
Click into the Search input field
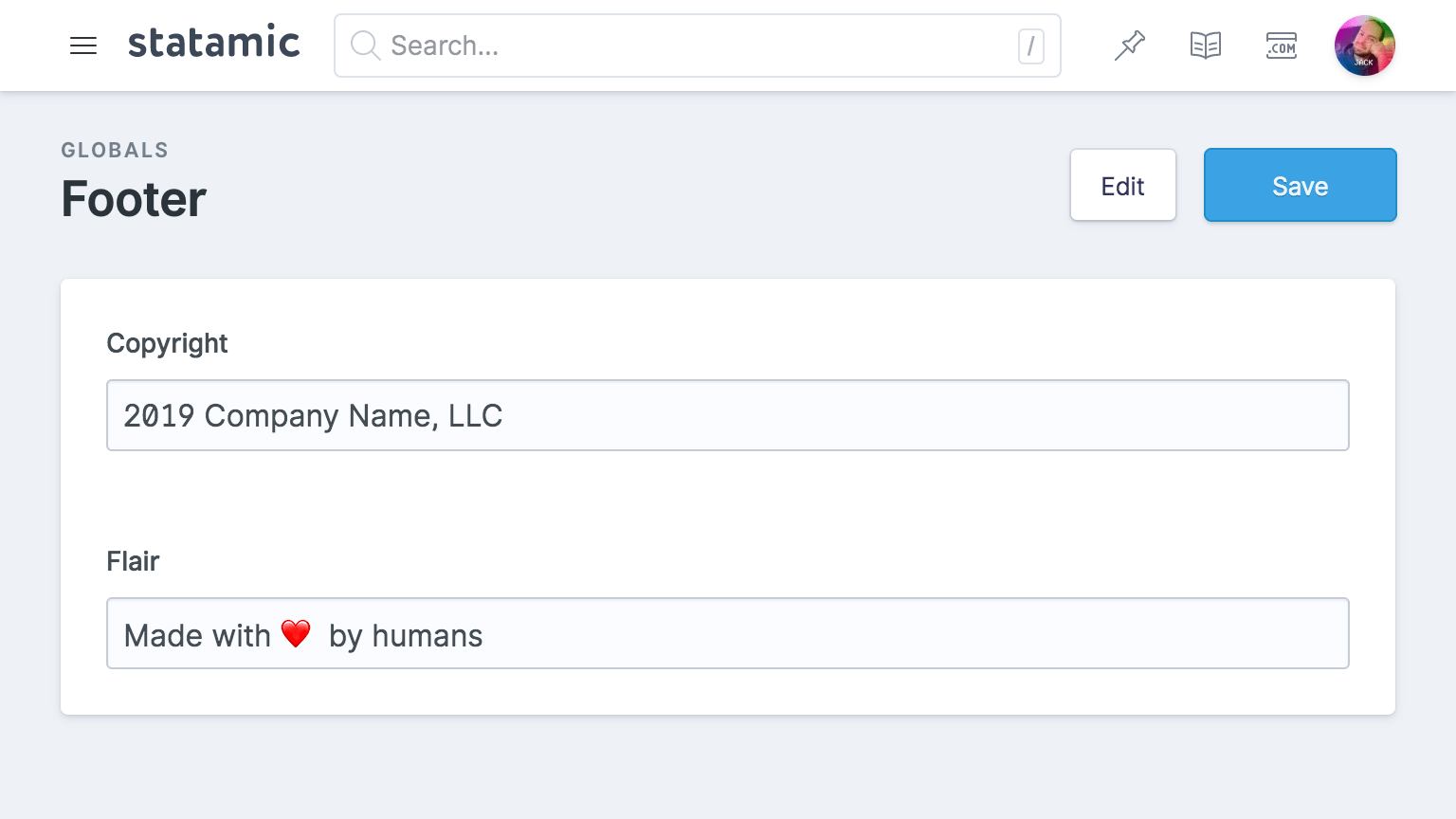pyautogui.click(x=664, y=45)
